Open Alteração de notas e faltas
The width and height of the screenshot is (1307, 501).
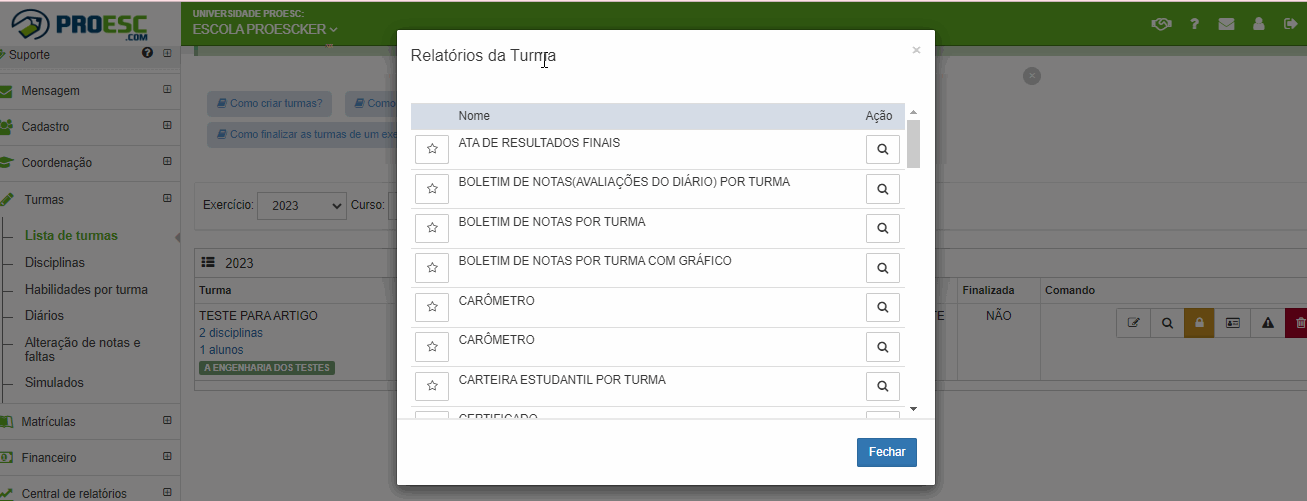click(83, 349)
